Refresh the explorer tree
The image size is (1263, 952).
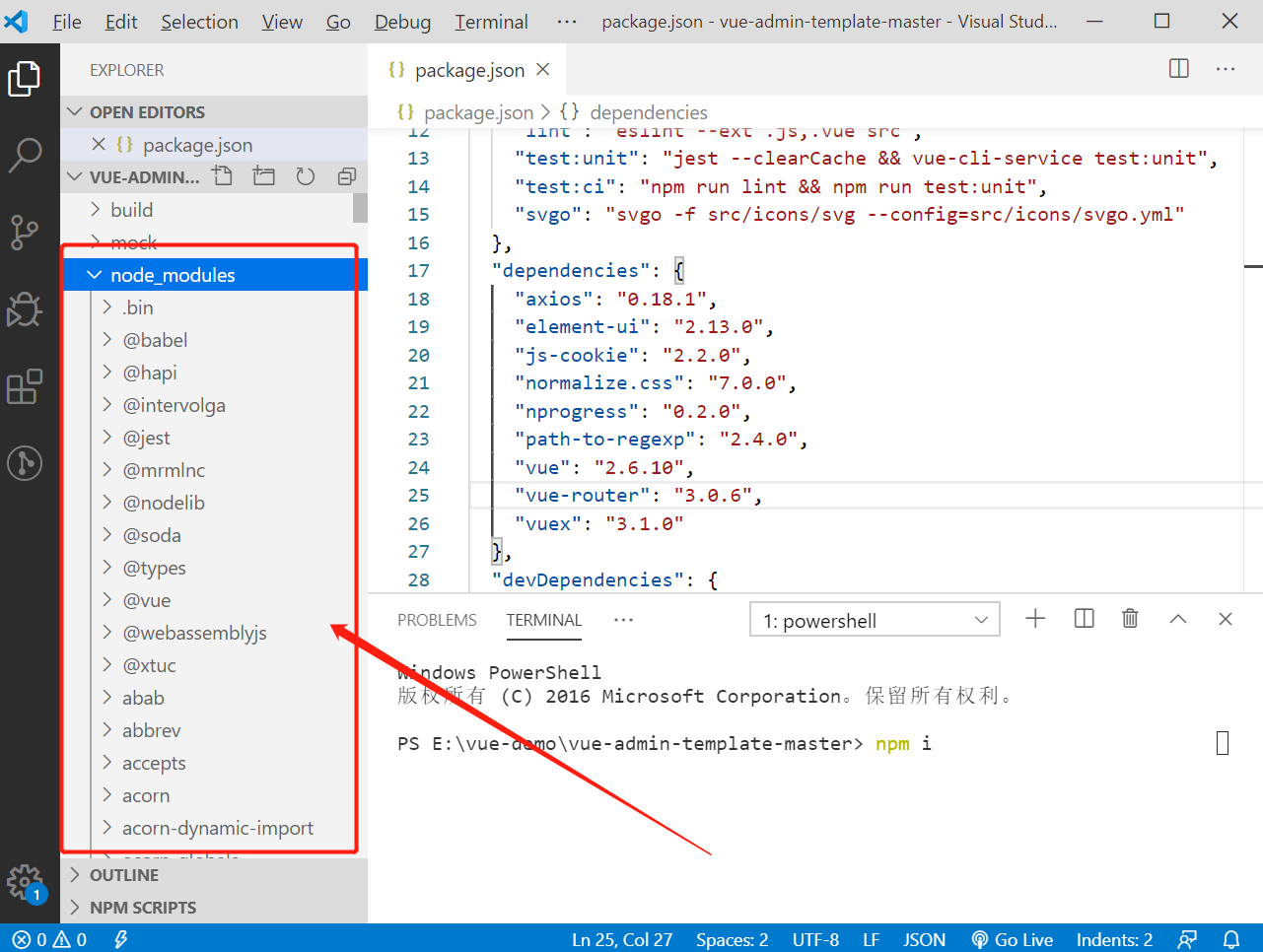click(x=306, y=176)
